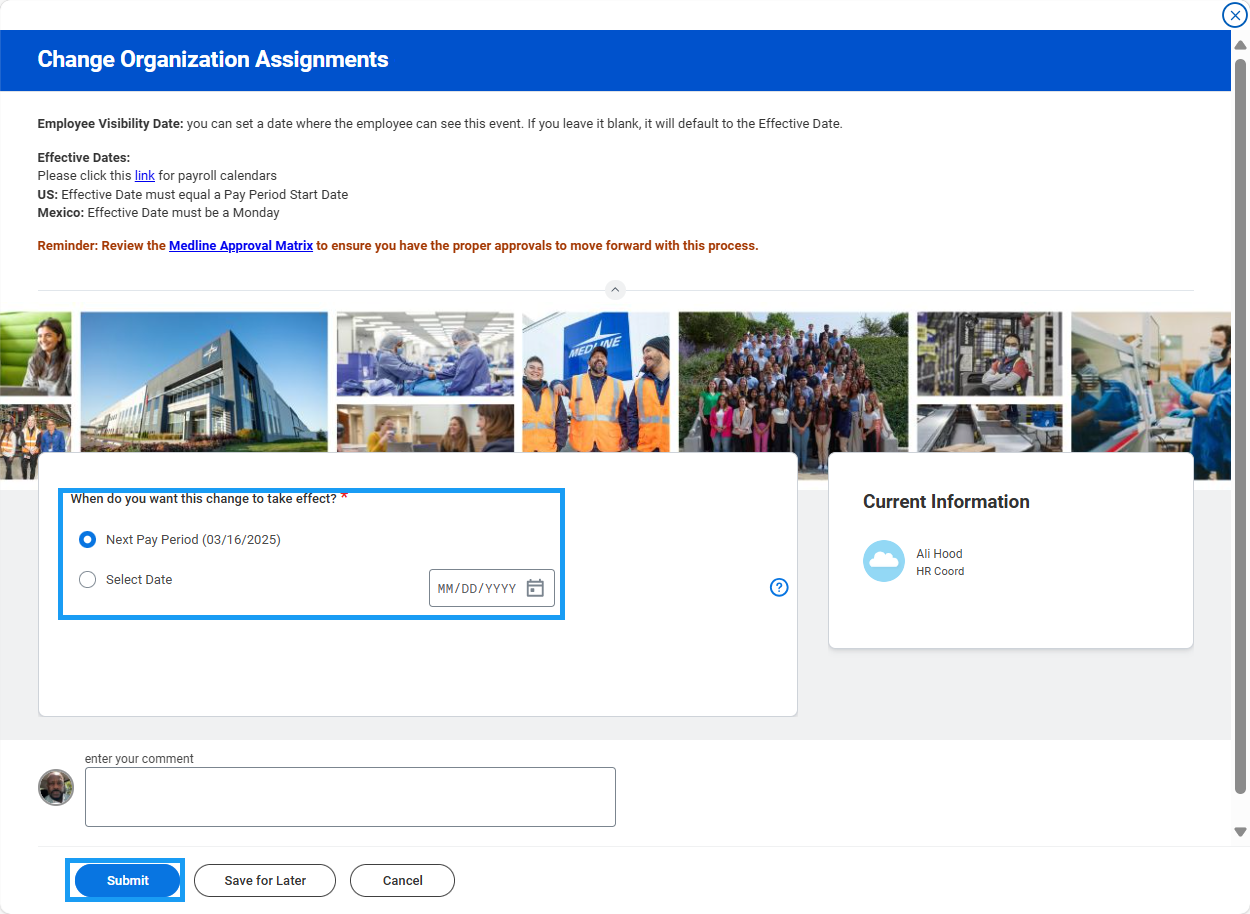Click the large group photo in the banner
Screen dimensions: 1250x914
pos(793,382)
